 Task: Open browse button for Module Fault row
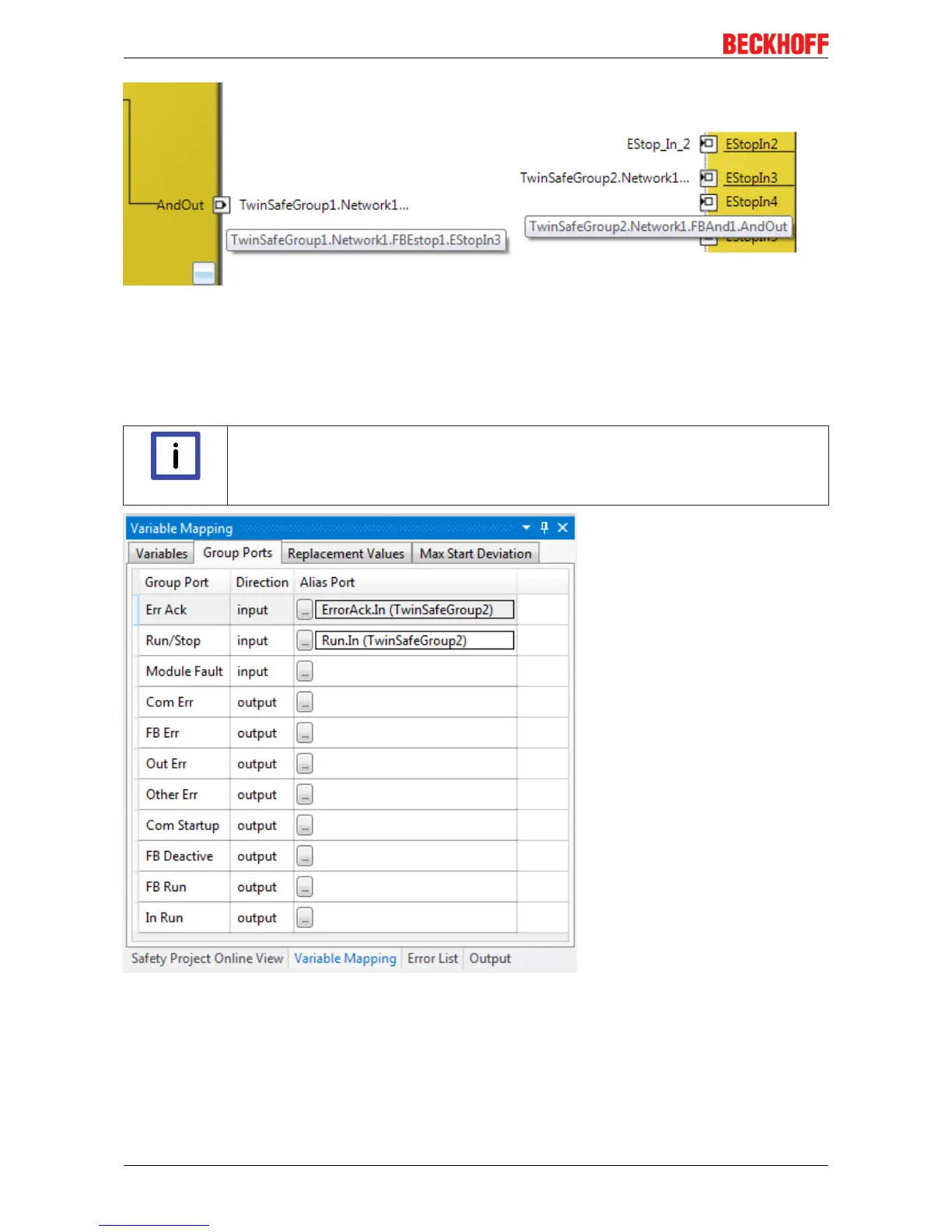pos(305,671)
